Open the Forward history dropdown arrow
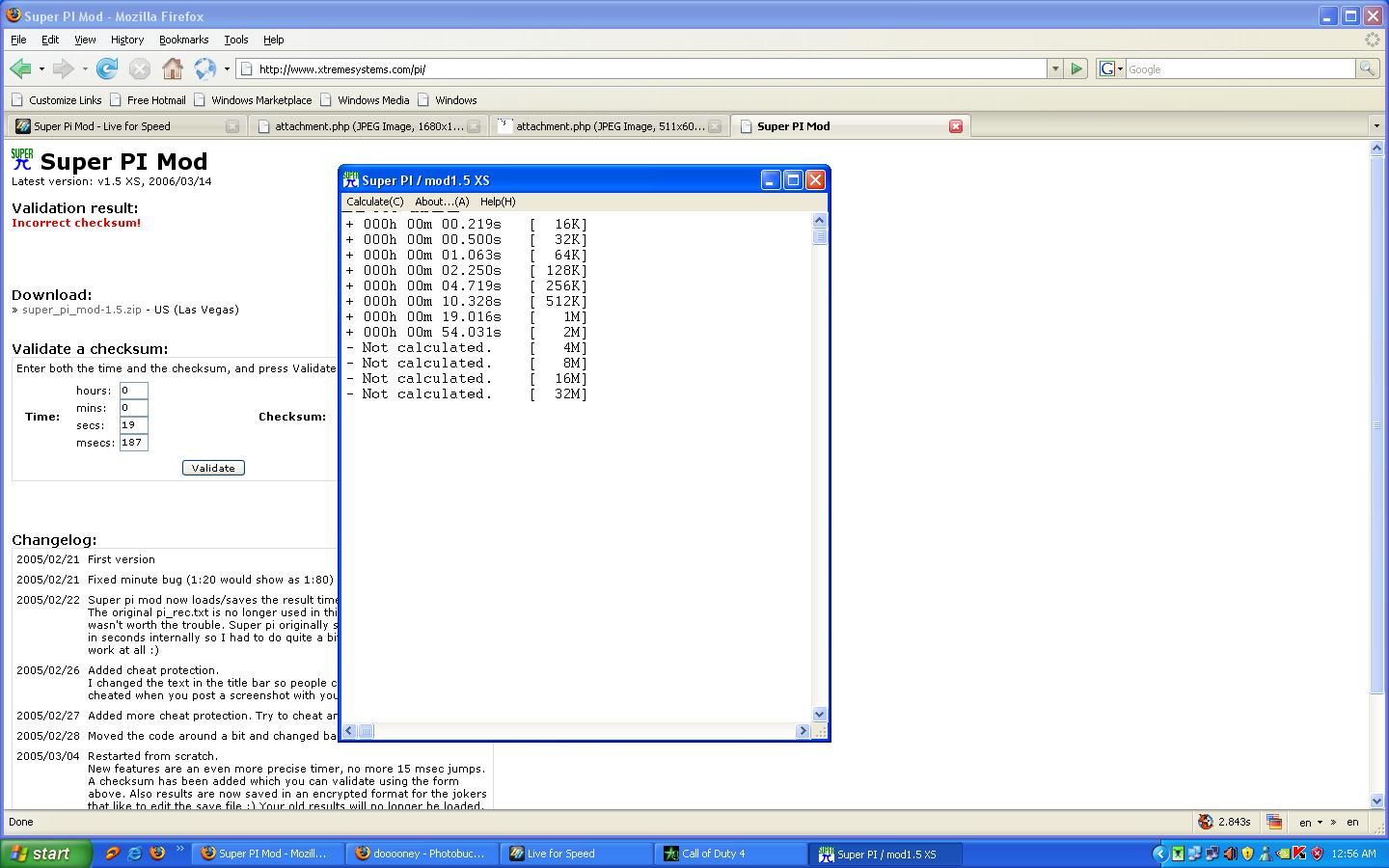The width and height of the screenshot is (1389, 868). point(85,69)
